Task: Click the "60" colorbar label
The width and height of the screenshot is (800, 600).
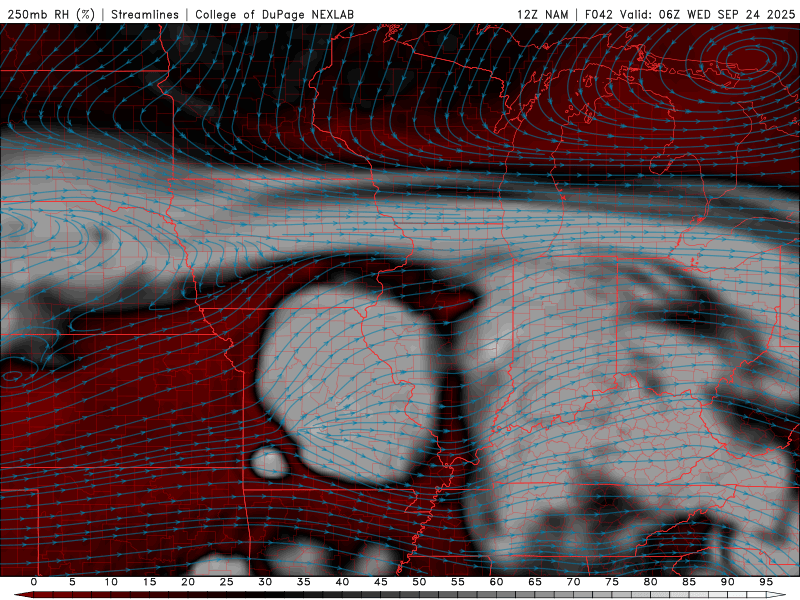Action: coord(496,582)
